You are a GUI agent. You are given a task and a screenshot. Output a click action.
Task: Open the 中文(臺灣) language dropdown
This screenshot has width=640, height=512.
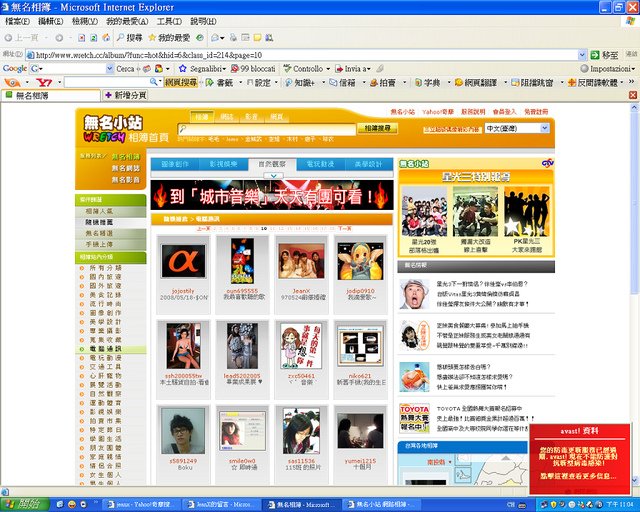[517, 128]
